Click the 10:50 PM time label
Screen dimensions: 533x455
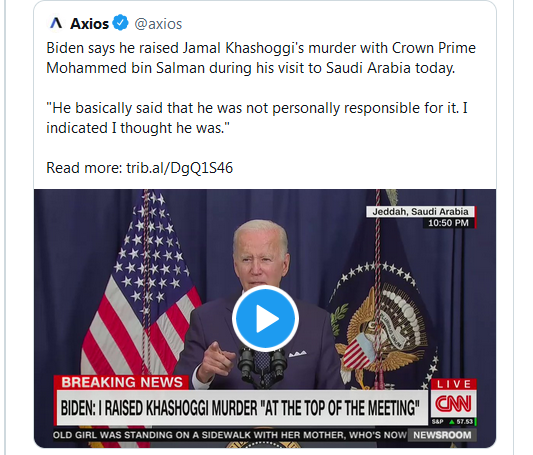point(448,223)
